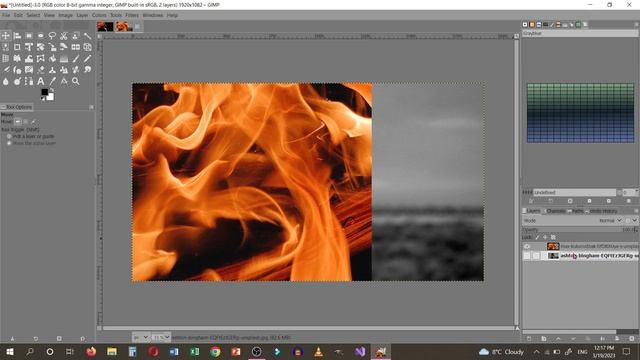Select the Smudge tool
The image size is (640, 360).
pos(87,70)
